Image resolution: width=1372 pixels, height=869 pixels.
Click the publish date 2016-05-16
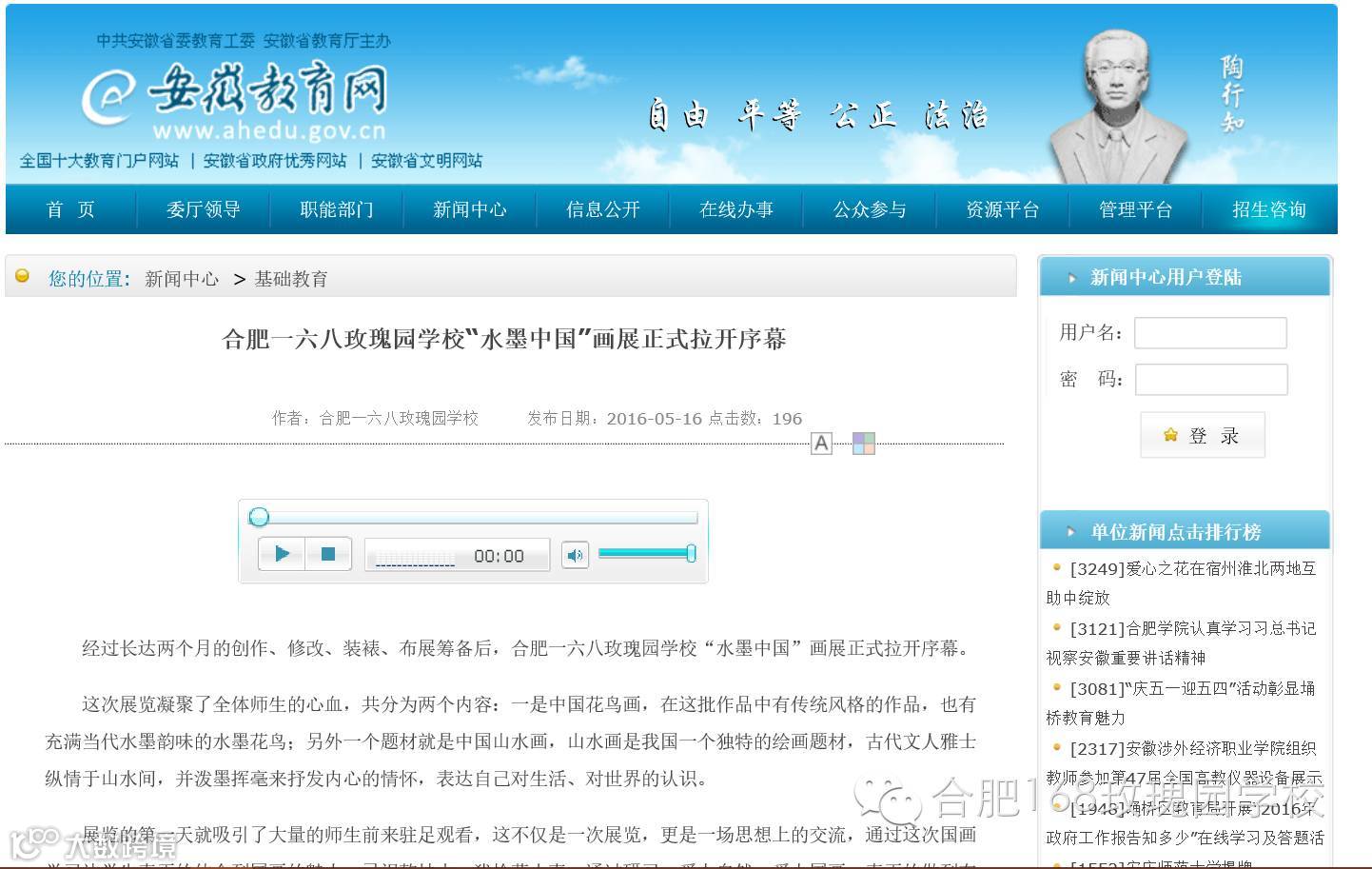pos(655,419)
